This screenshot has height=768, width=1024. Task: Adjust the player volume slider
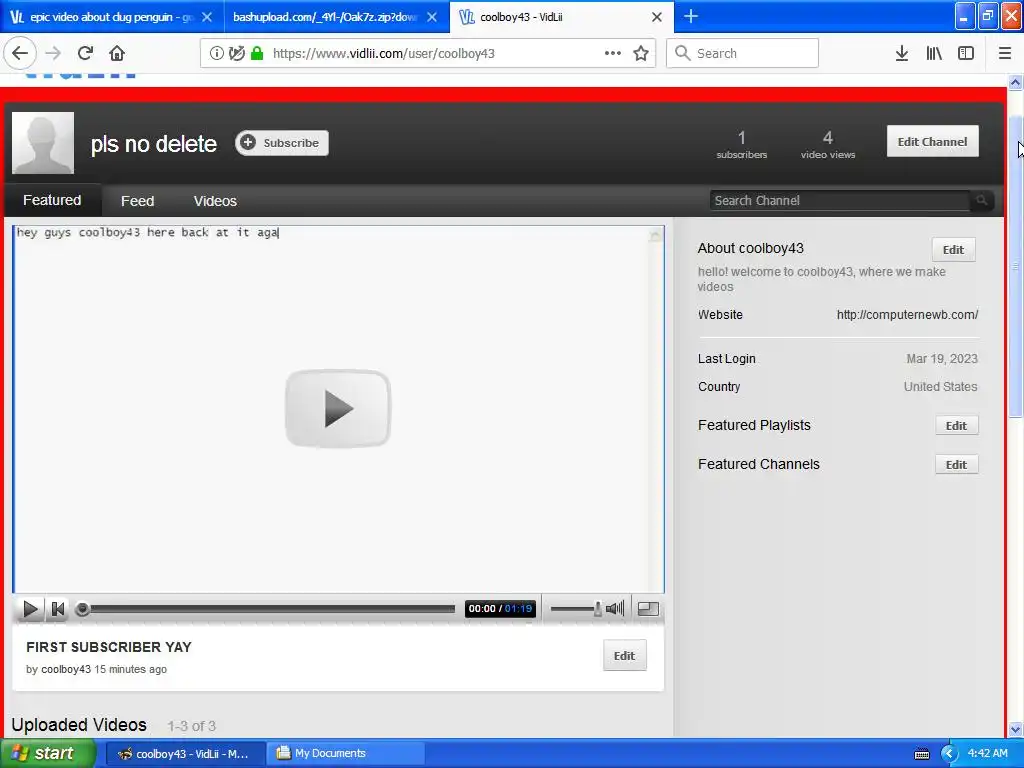tap(576, 609)
